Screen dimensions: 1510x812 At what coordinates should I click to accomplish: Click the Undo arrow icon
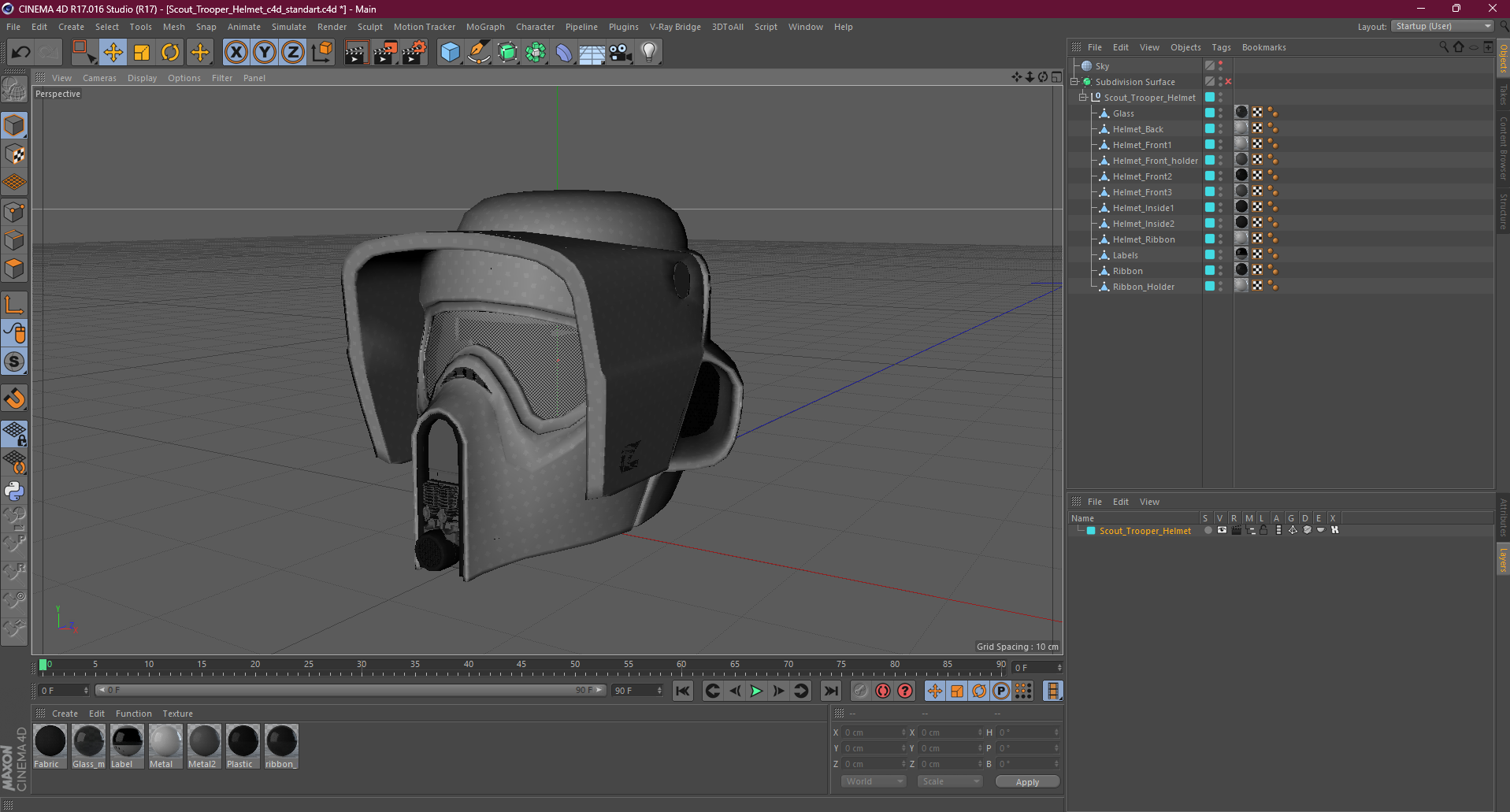(x=21, y=53)
